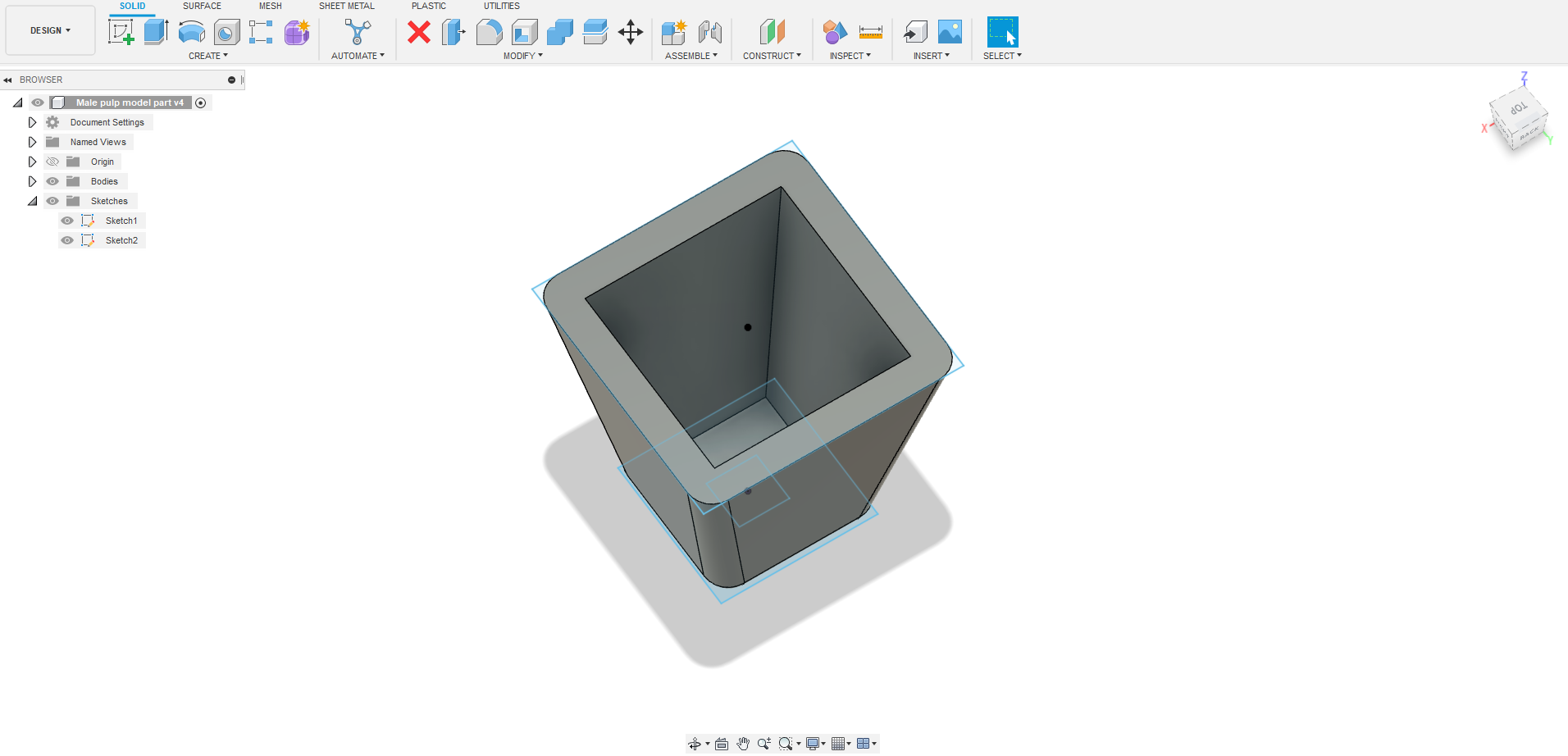Show the hidden Origin folder
Screen dimensions: 1568x756
coord(52,162)
